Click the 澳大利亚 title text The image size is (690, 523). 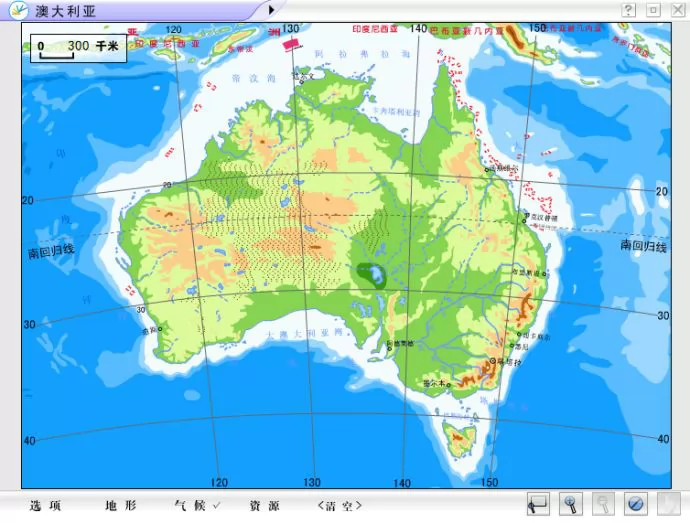click(65, 11)
